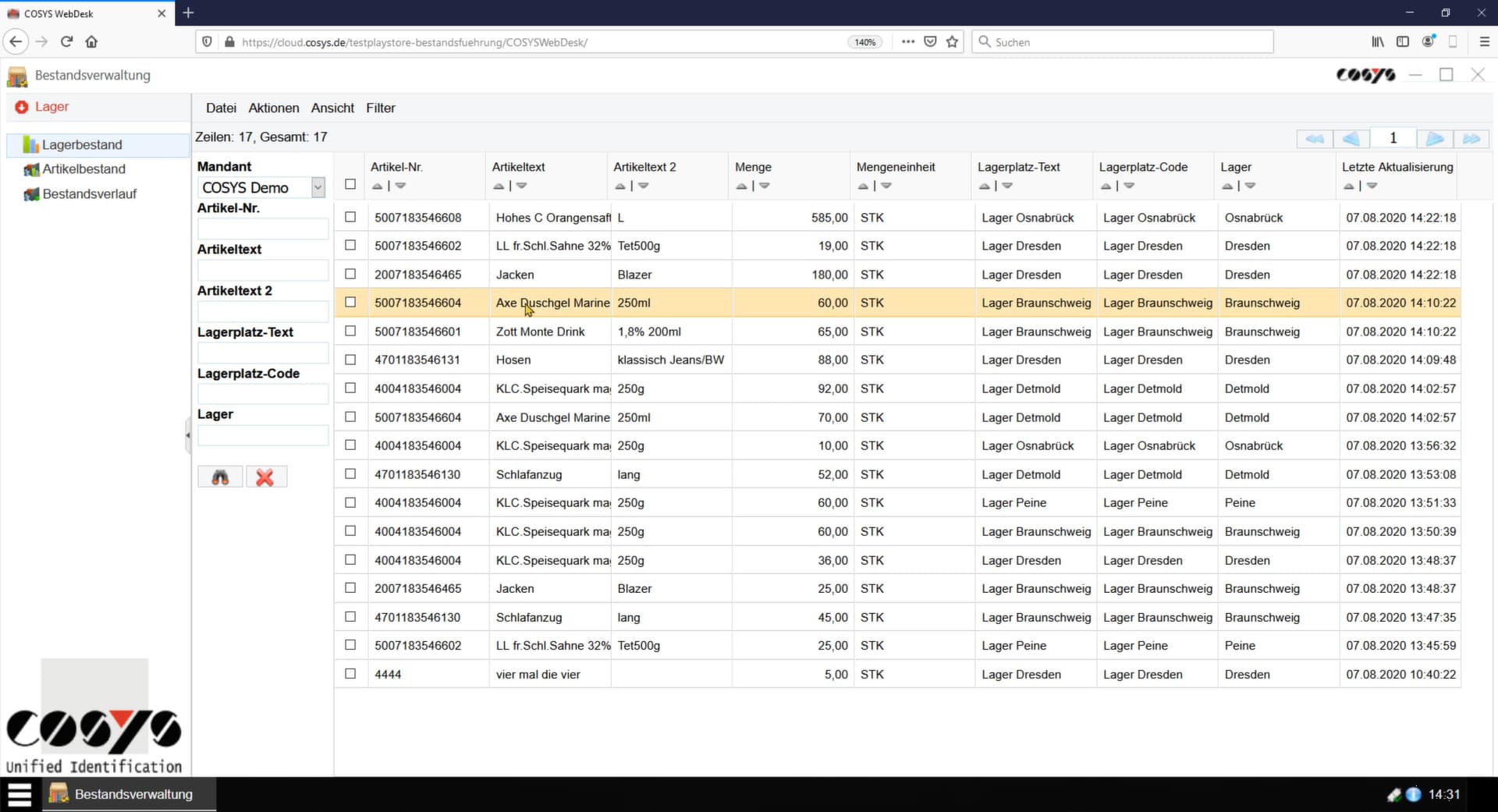
Task: Sort Letzte Aktualisierung column ascending
Action: (x=1349, y=186)
